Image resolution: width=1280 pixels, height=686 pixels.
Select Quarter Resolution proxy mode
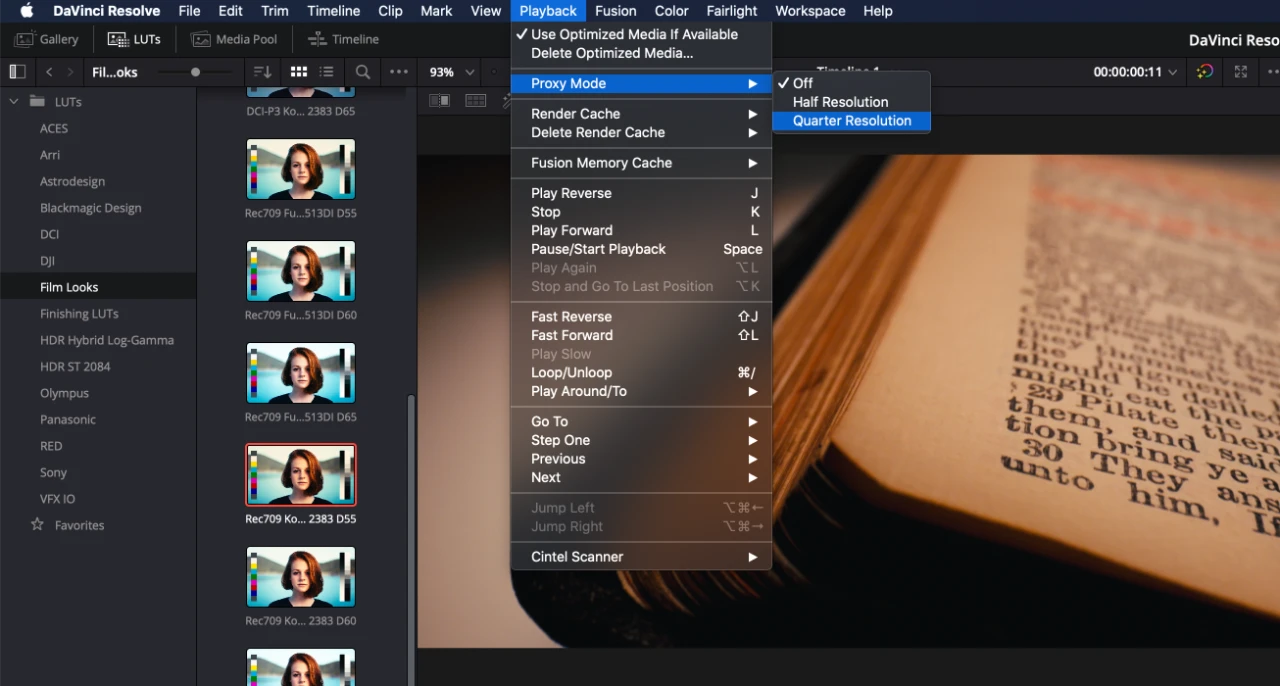tap(851, 120)
